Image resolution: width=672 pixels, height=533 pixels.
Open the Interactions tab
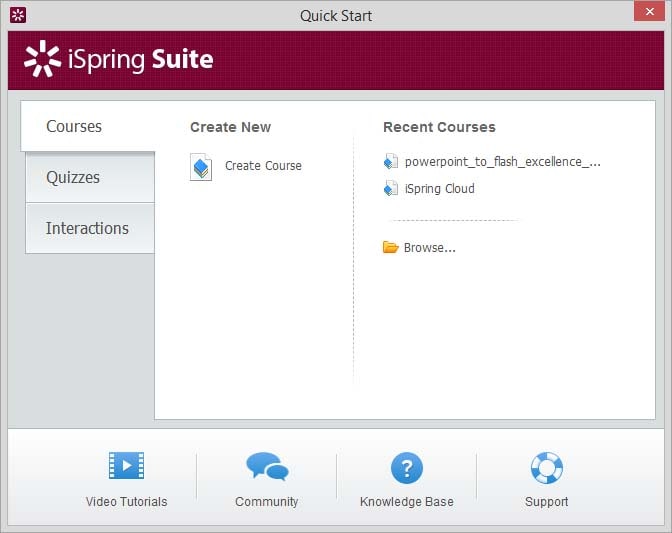coord(88,228)
